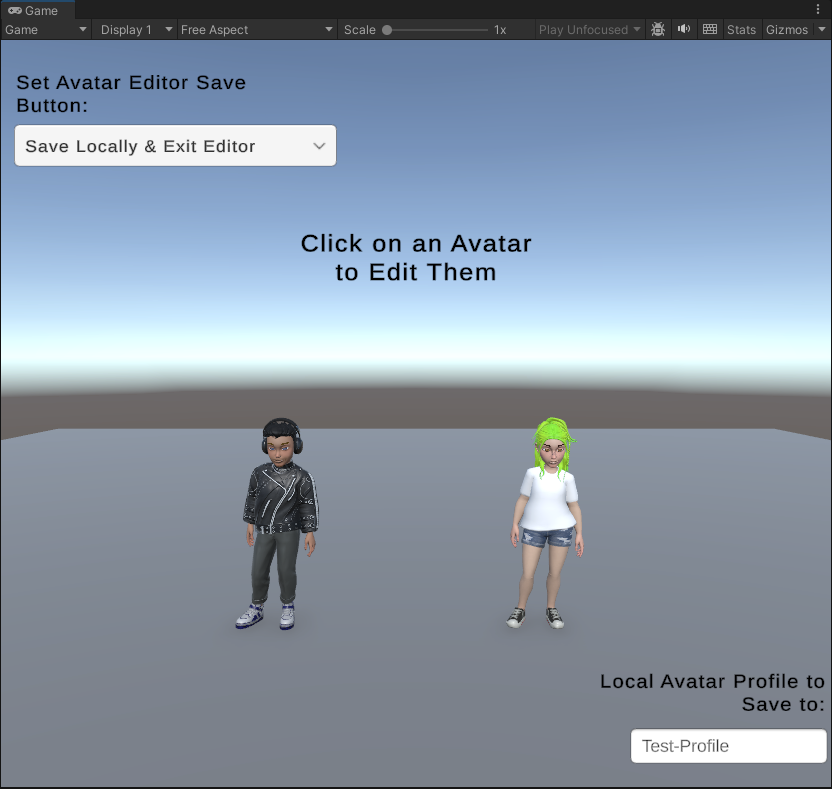Image resolution: width=832 pixels, height=789 pixels.
Task: Toggle the keyboard shortcuts icon
Action: (x=710, y=30)
